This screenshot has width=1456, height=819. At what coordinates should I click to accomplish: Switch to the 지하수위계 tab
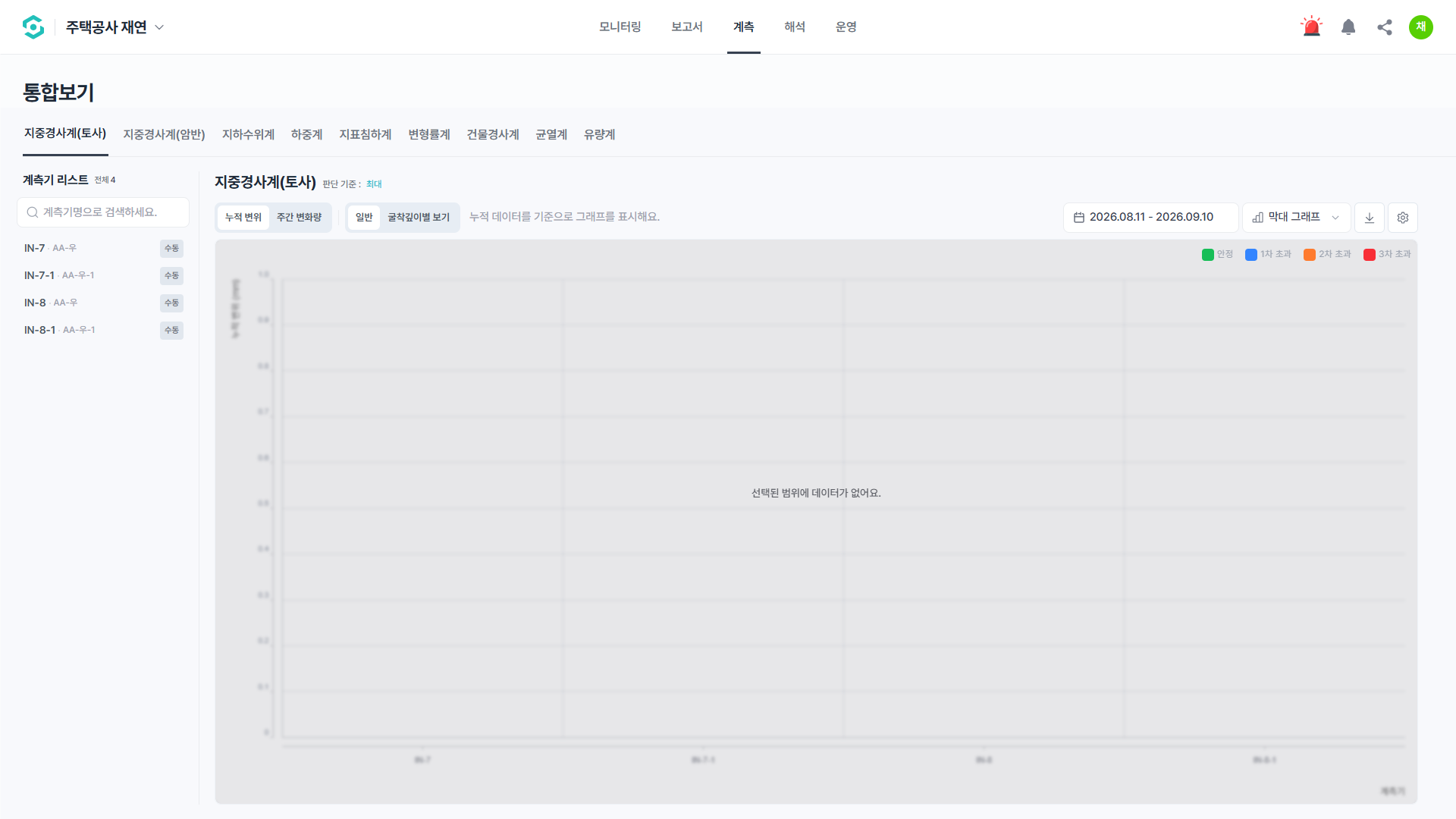248,135
